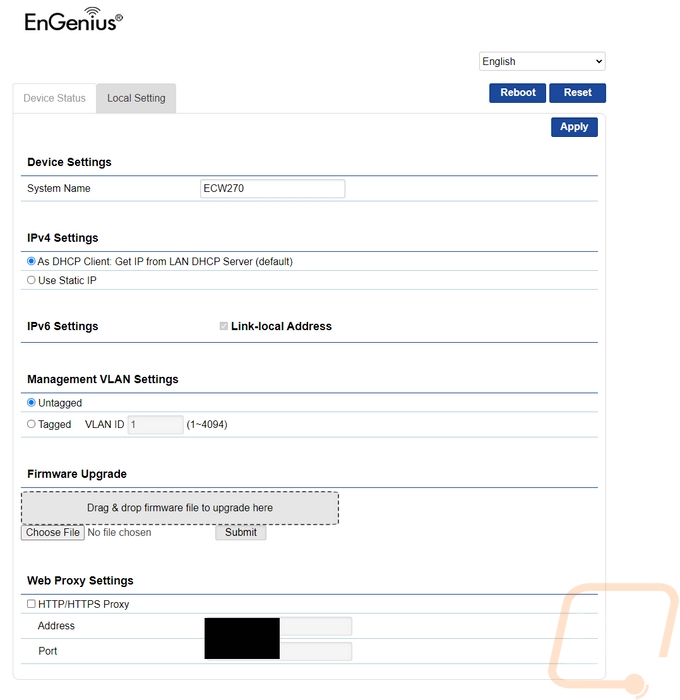Viewport: 680px width, 700px height.
Task: Open the English language dropdown
Action: coord(541,62)
